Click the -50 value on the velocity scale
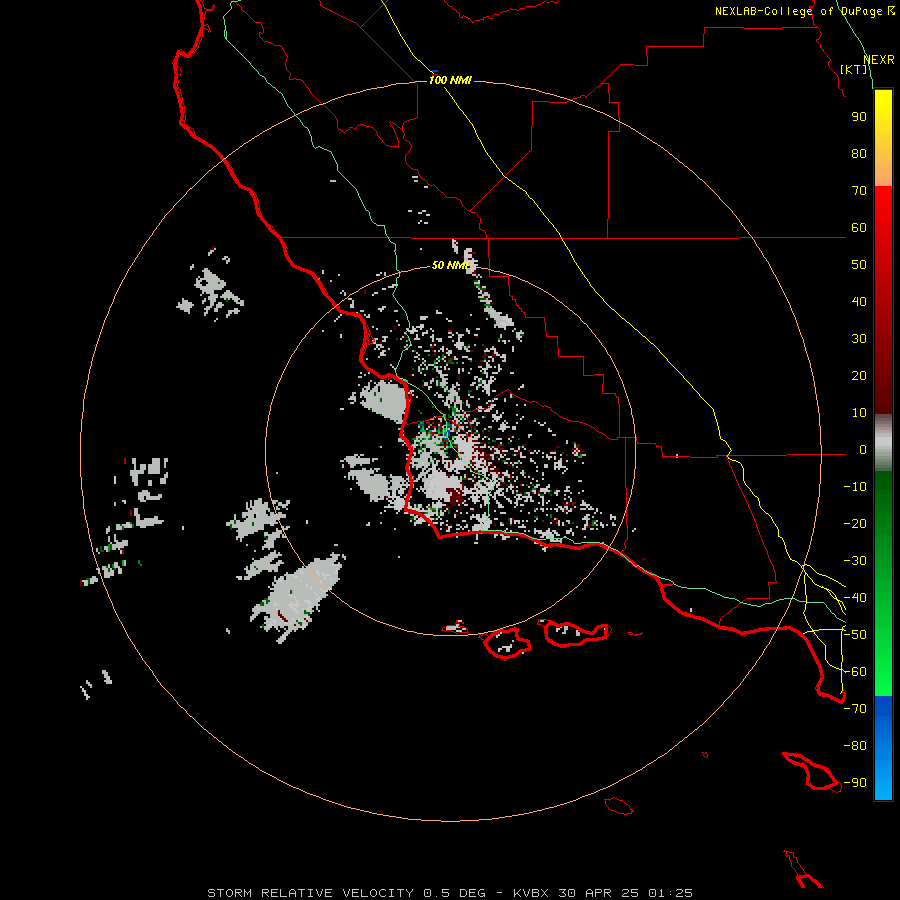This screenshot has width=900, height=900. click(x=855, y=635)
